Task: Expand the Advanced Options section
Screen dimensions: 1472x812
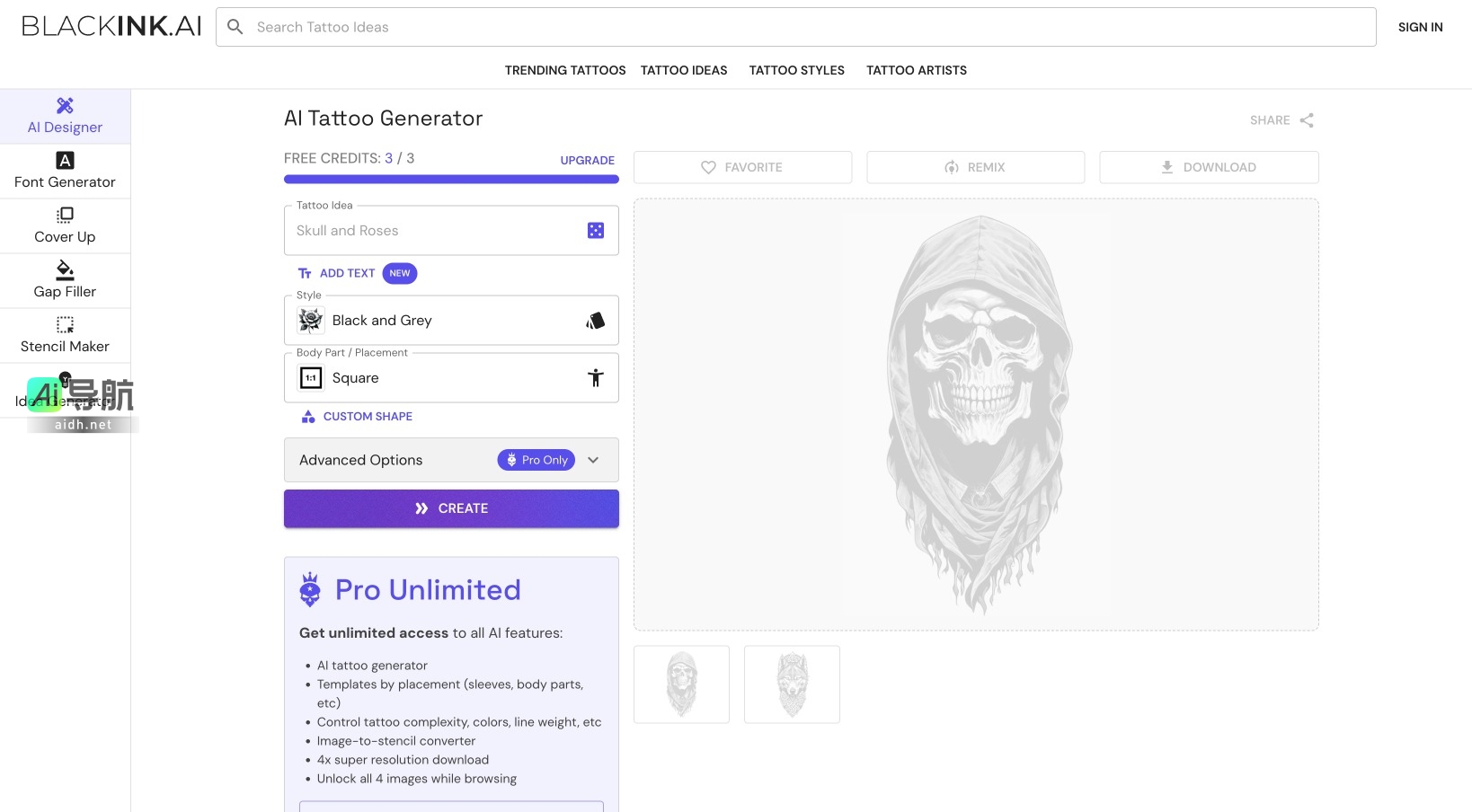Action: point(451,460)
